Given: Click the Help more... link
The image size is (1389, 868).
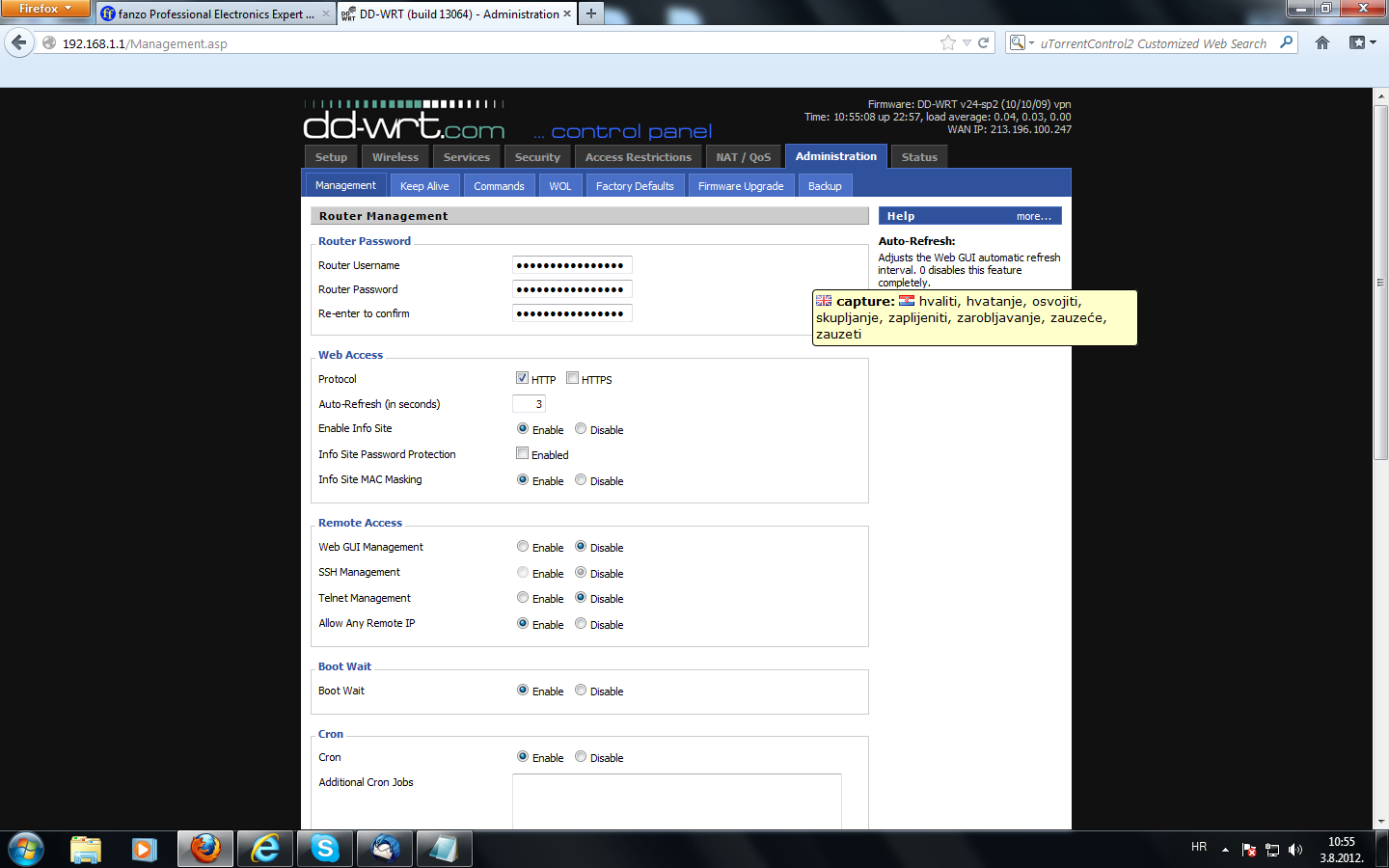Looking at the screenshot, I should pos(1033,216).
